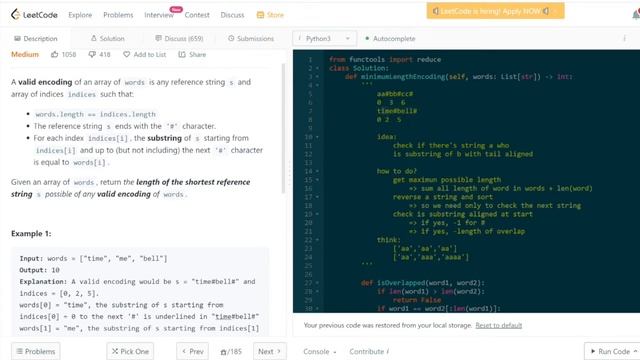Image resolution: width=640 pixels, height=360 pixels.
Task: Click the Medium difficulty label
Action: [x=25, y=54]
